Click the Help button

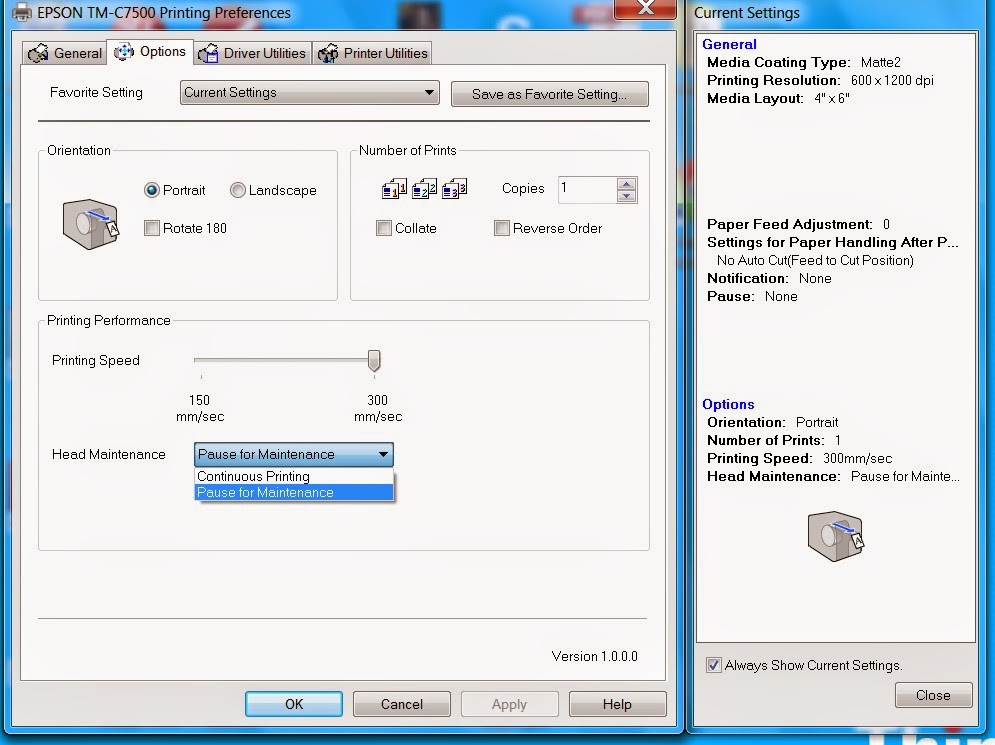617,704
